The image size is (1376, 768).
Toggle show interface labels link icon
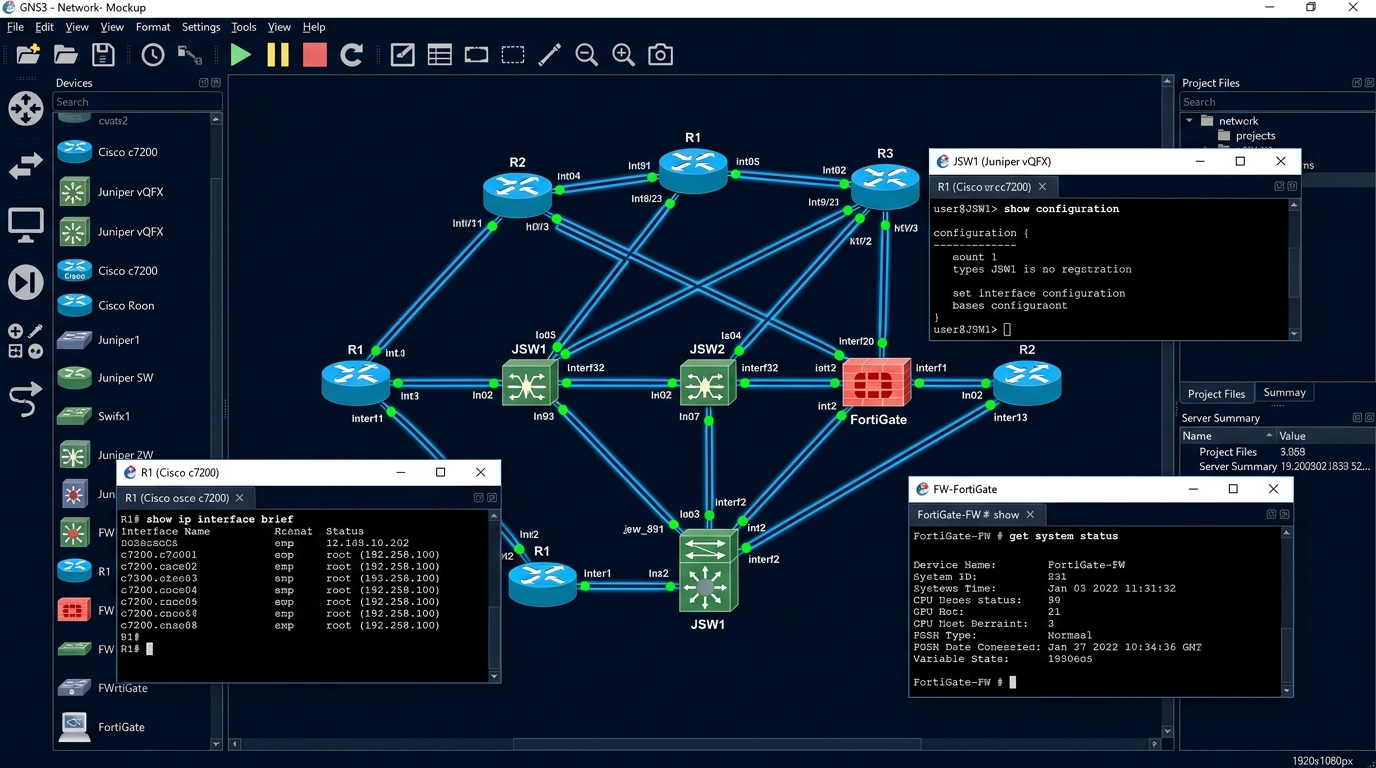click(x=189, y=54)
